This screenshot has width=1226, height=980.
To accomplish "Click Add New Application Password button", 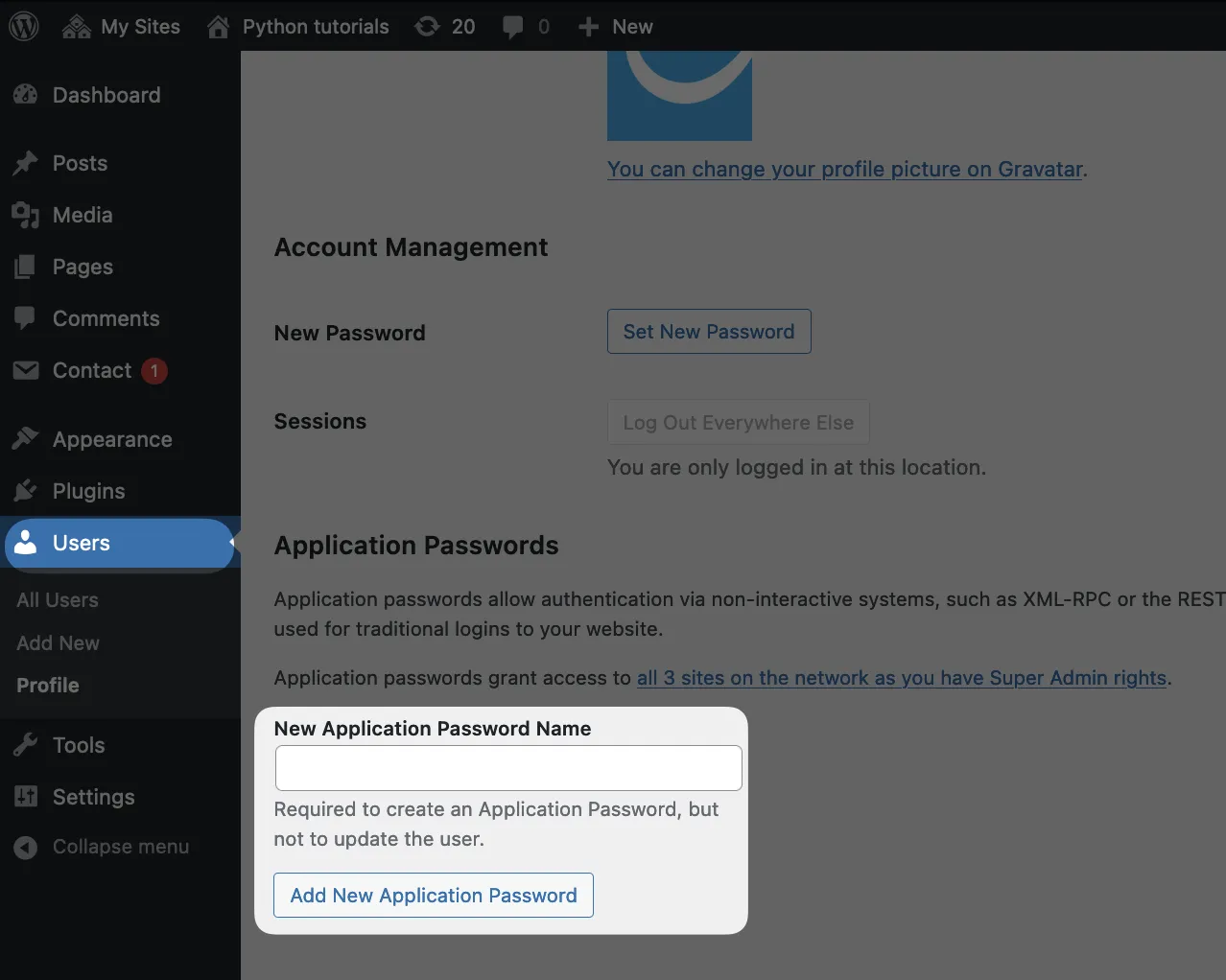I will pos(434,895).
